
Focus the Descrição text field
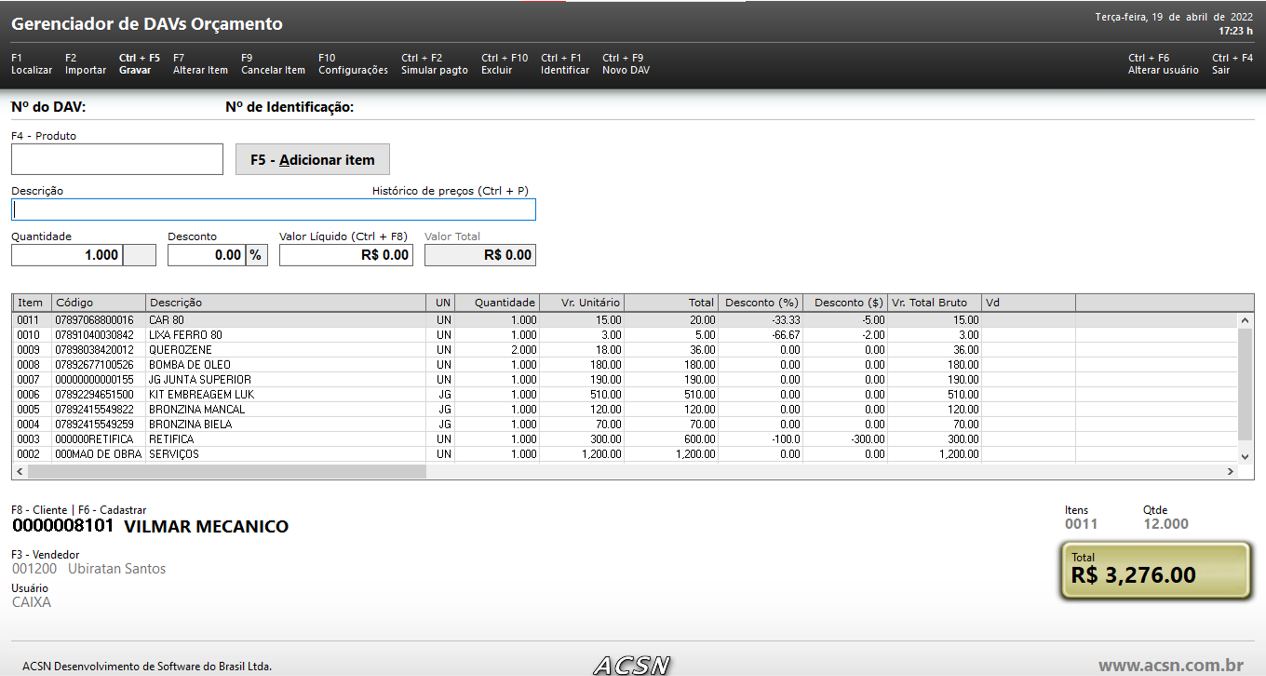[x=273, y=209]
